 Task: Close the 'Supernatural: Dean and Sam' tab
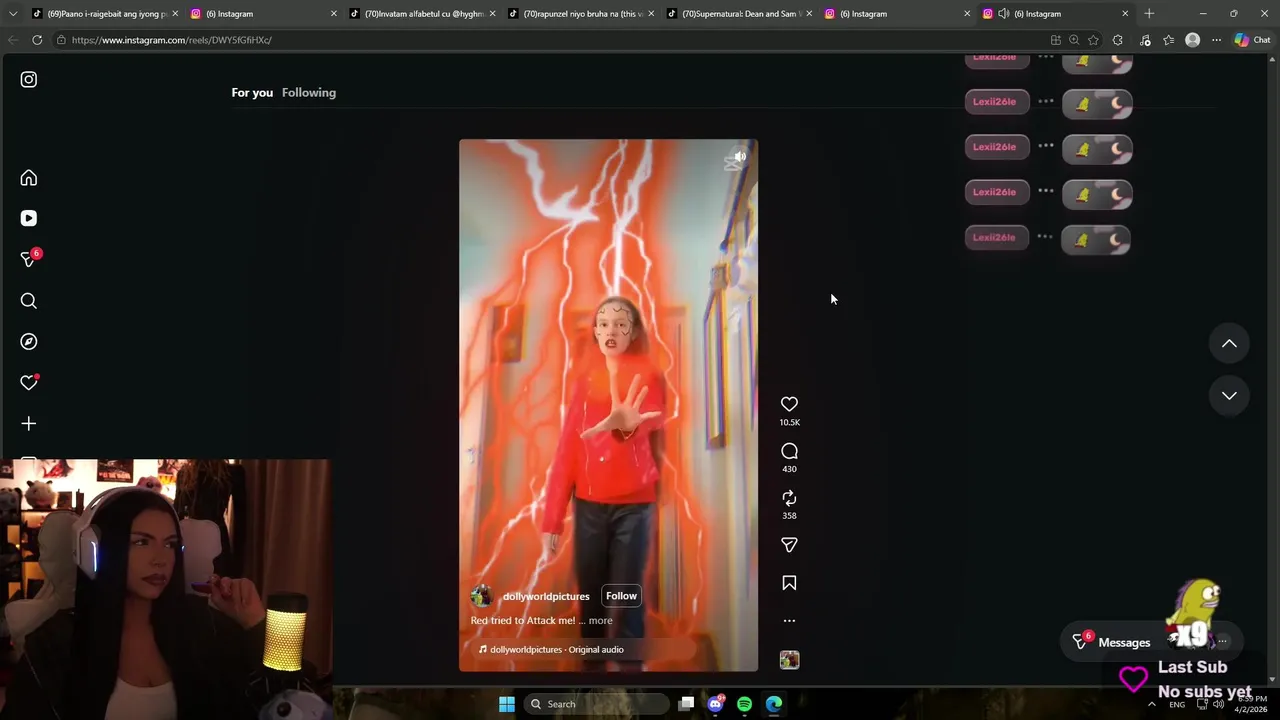click(x=809, y=14)
